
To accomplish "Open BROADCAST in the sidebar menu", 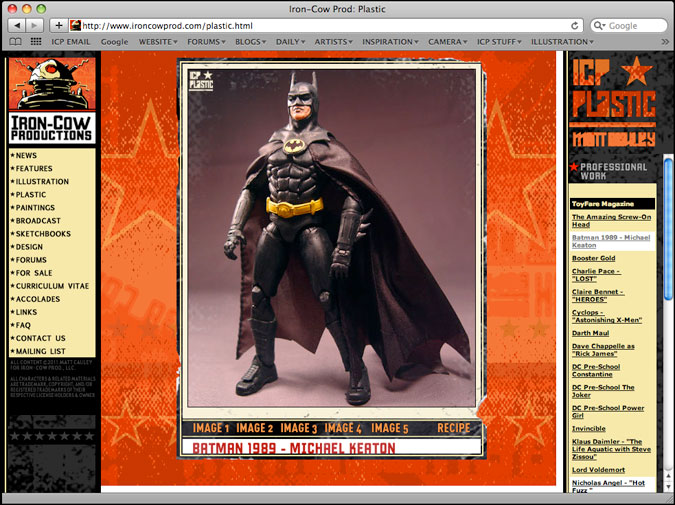I will point(38,221).
